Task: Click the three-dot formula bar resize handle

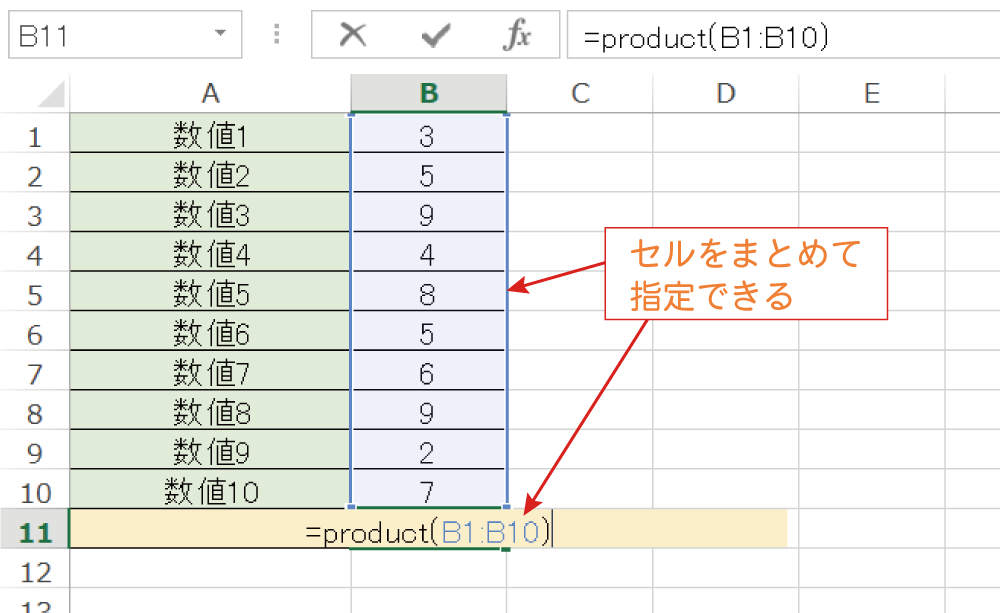Action: [277, 36]
